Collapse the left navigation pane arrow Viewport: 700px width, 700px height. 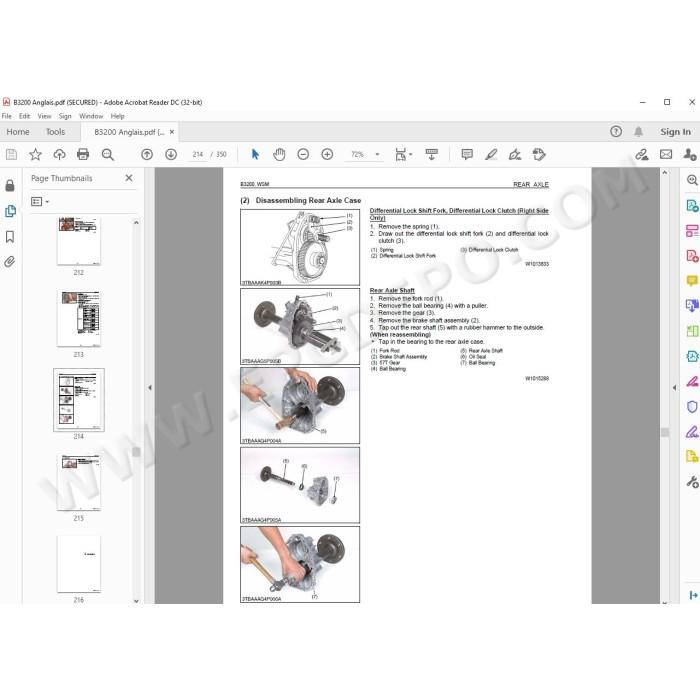click(x=150, y=388)
